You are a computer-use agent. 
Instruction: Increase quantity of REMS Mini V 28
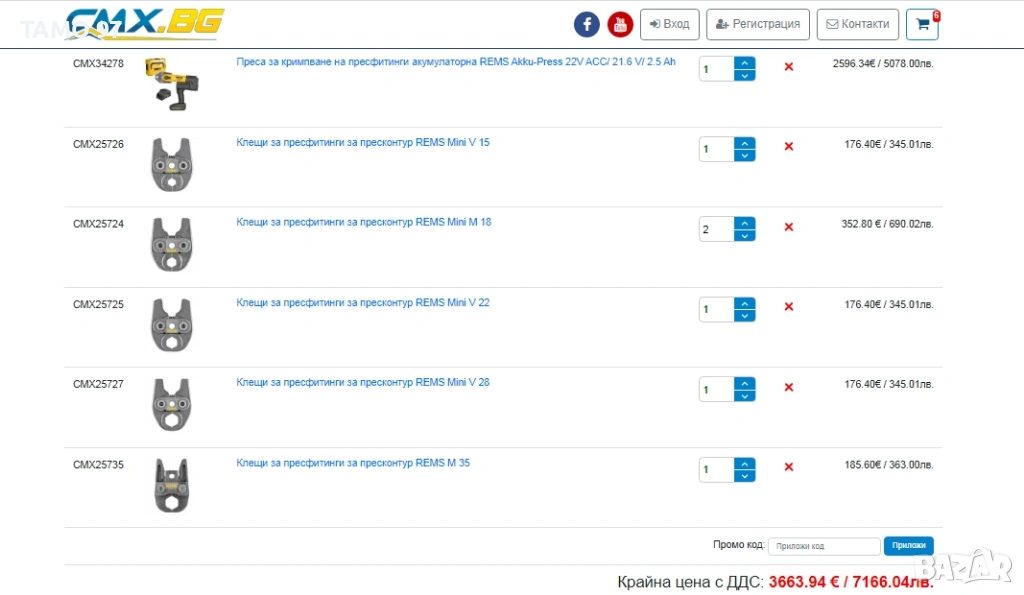point(745,383)
